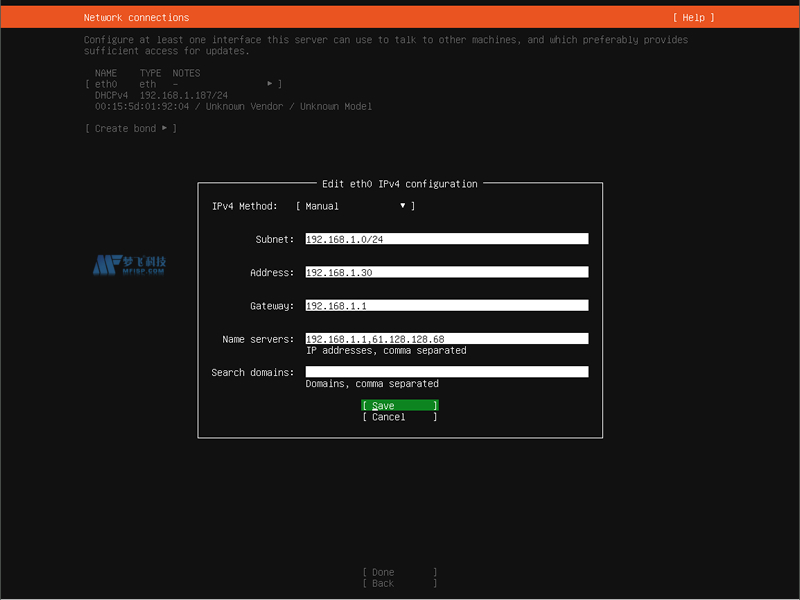Image resolution: width=800 pixels, height=600 pixels.
Task: Click the Save button
Action: tap(398, 405)
